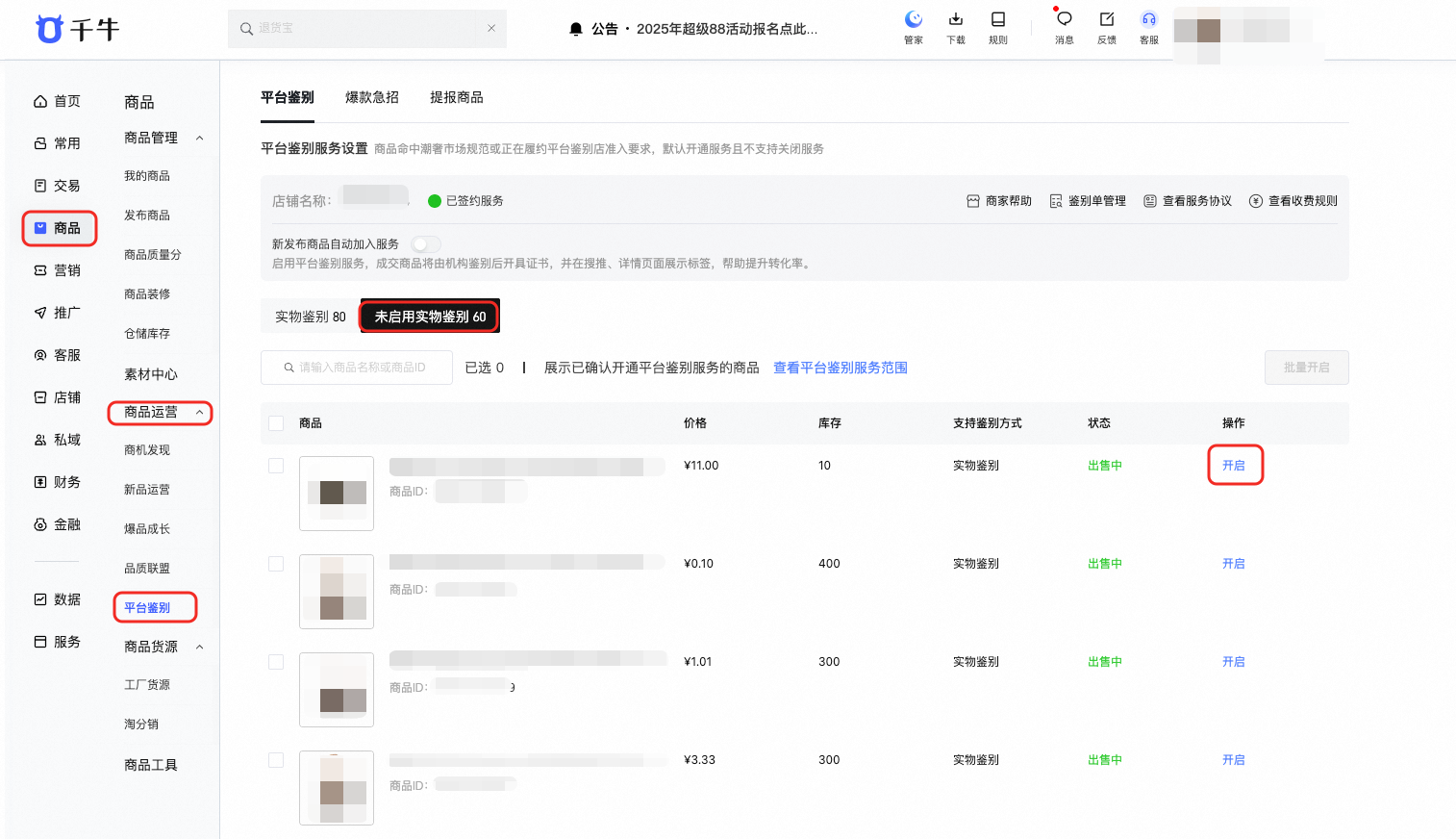Open the ¥0.10 product thumbnail
The width and height of the screenshot is (1456, 839).
coord(337,592)
